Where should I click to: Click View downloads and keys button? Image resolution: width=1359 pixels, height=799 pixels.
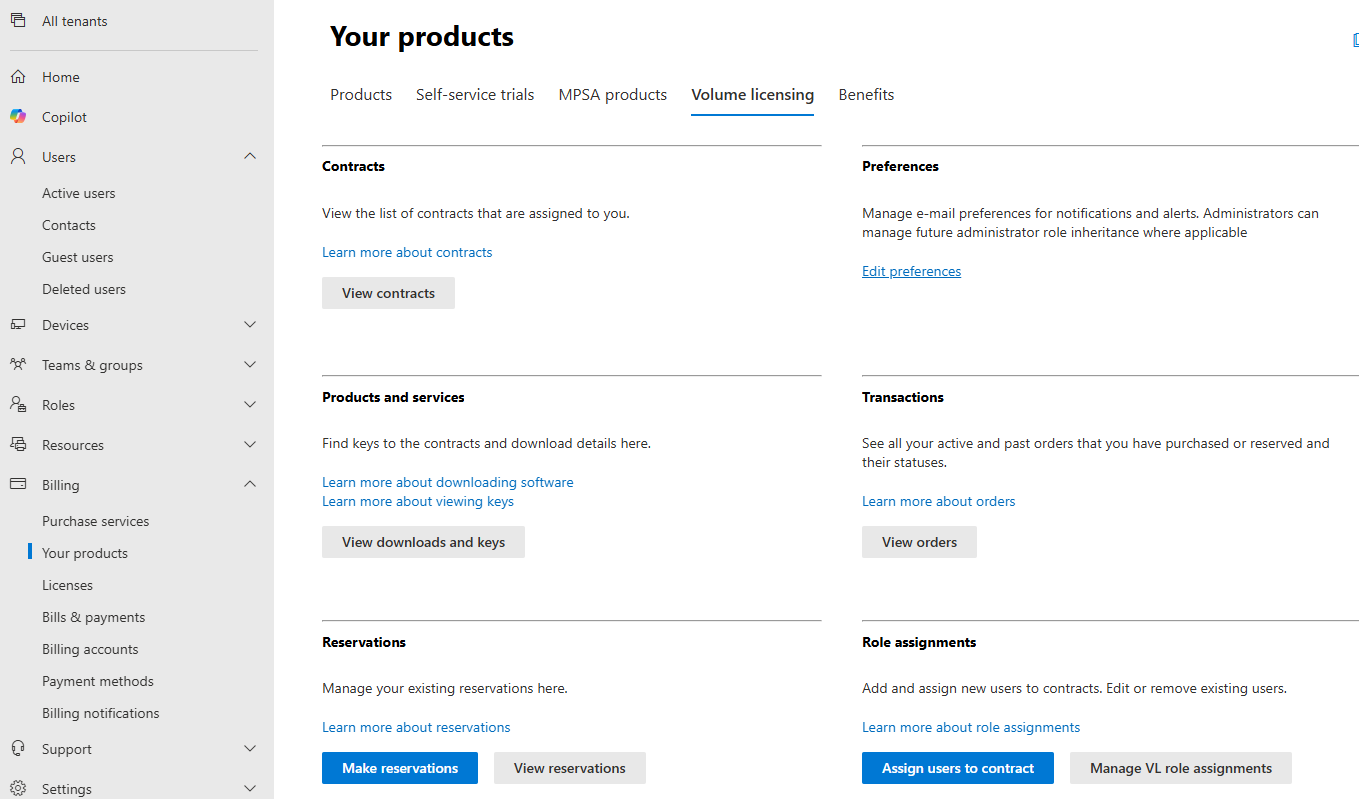423,542
